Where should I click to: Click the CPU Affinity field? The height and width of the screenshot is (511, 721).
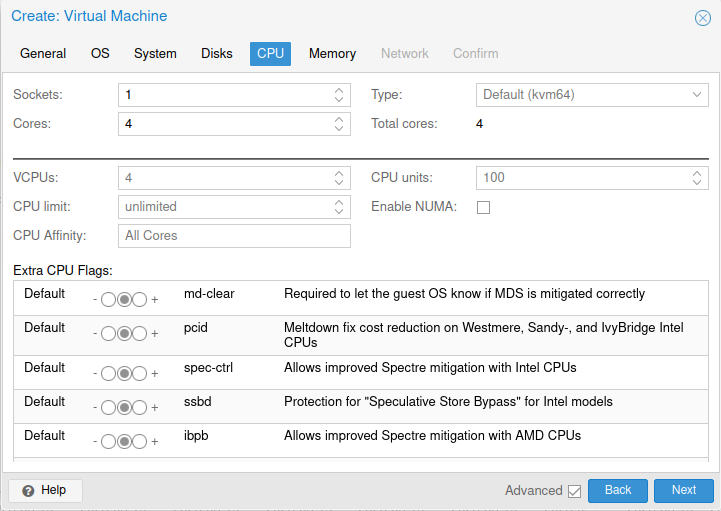pyautogui.click(x=235, y=235)
